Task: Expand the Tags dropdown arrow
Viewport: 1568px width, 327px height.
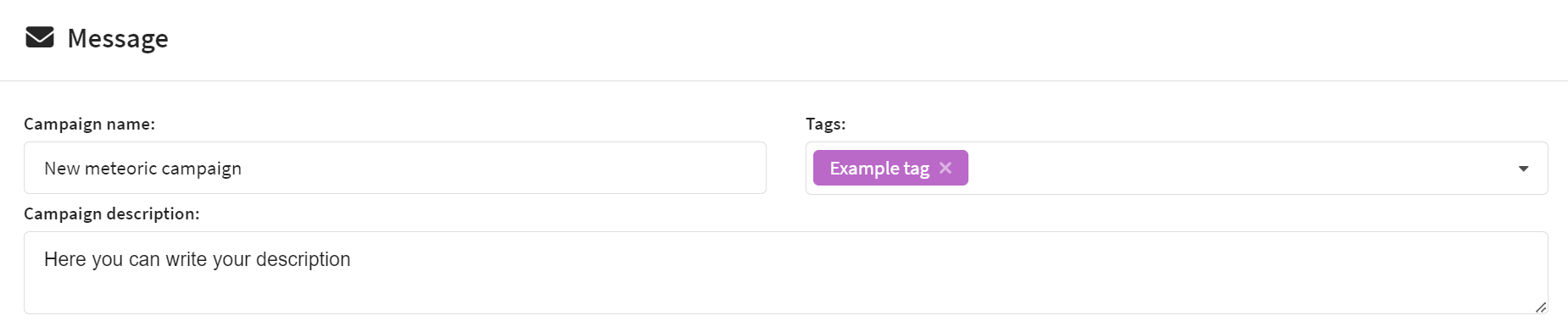Action: (1523, 169)
